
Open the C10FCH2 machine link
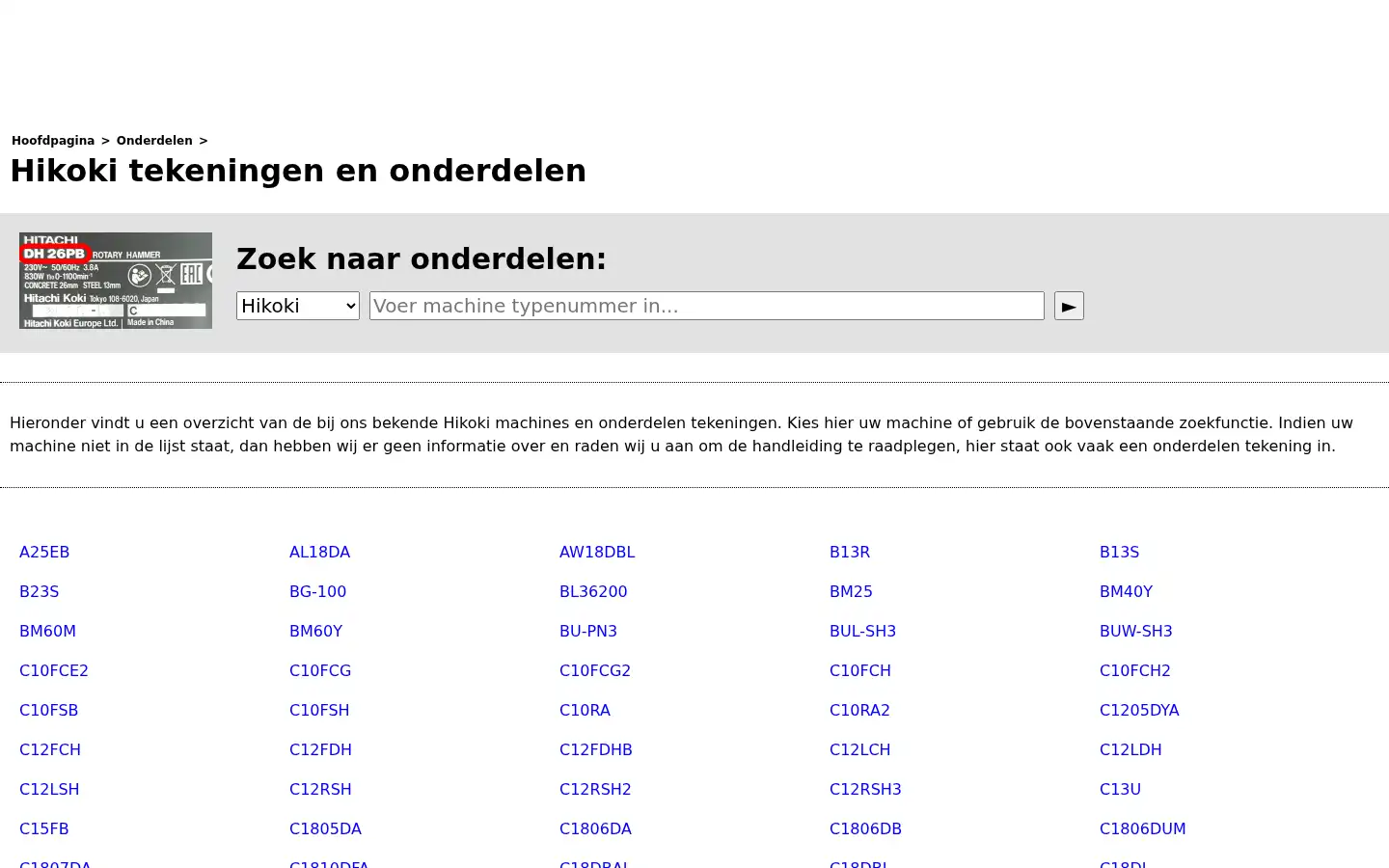click(x=1134, y=671)
